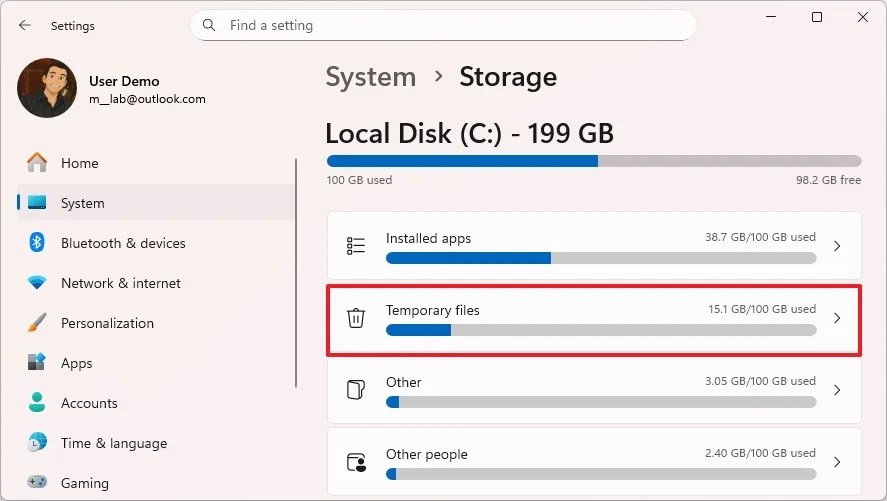The image size is (887, 501).
Task: Minimize the Settings window
Action: pyautogui.click(x=770, y=17)
